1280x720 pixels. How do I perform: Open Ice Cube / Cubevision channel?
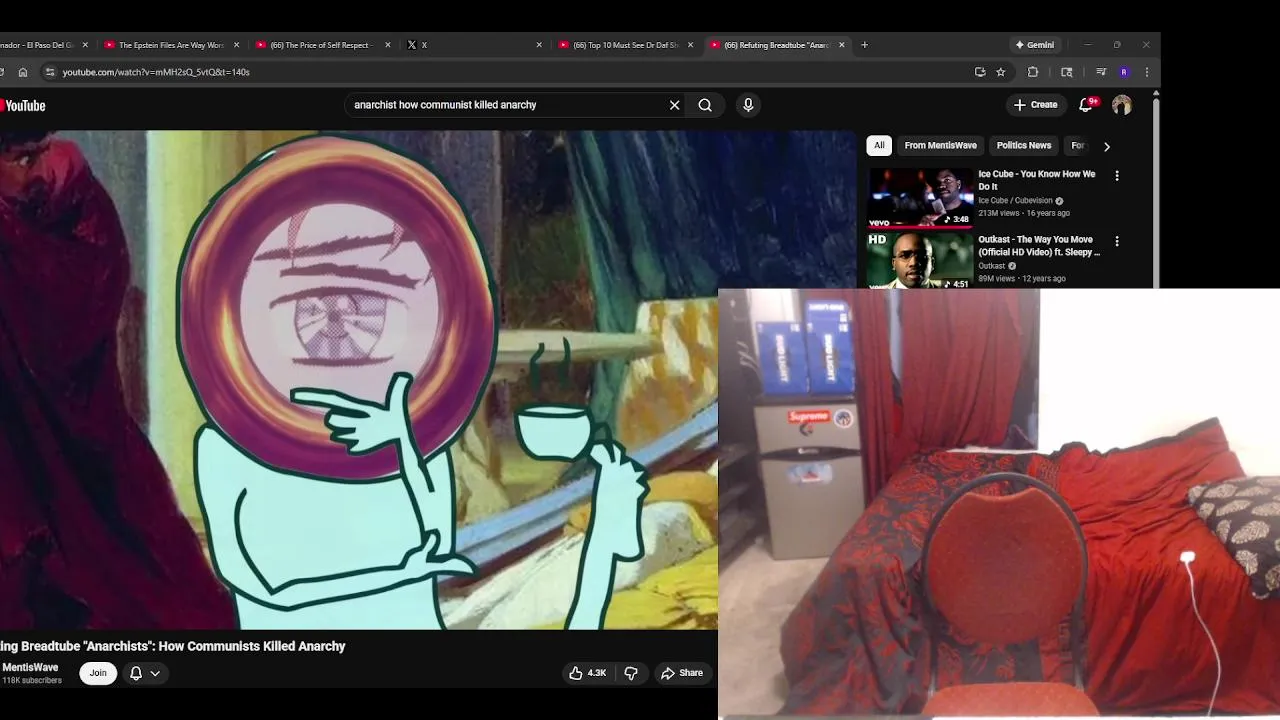[1015, 201]
